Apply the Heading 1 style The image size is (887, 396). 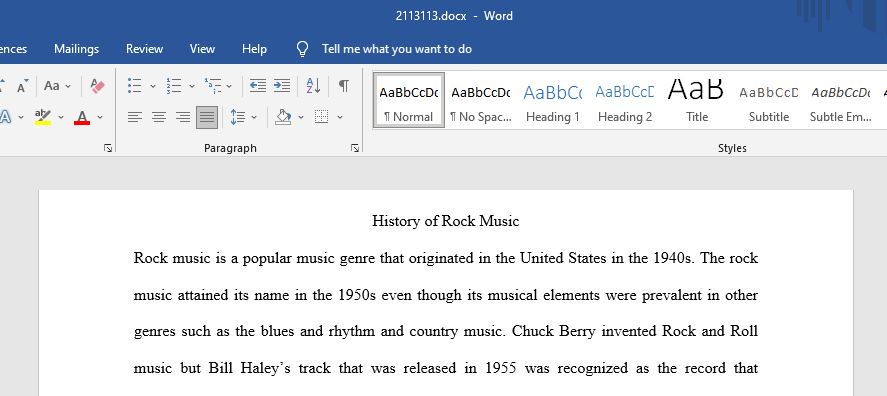pyautogui.click(x=552, y=100)
